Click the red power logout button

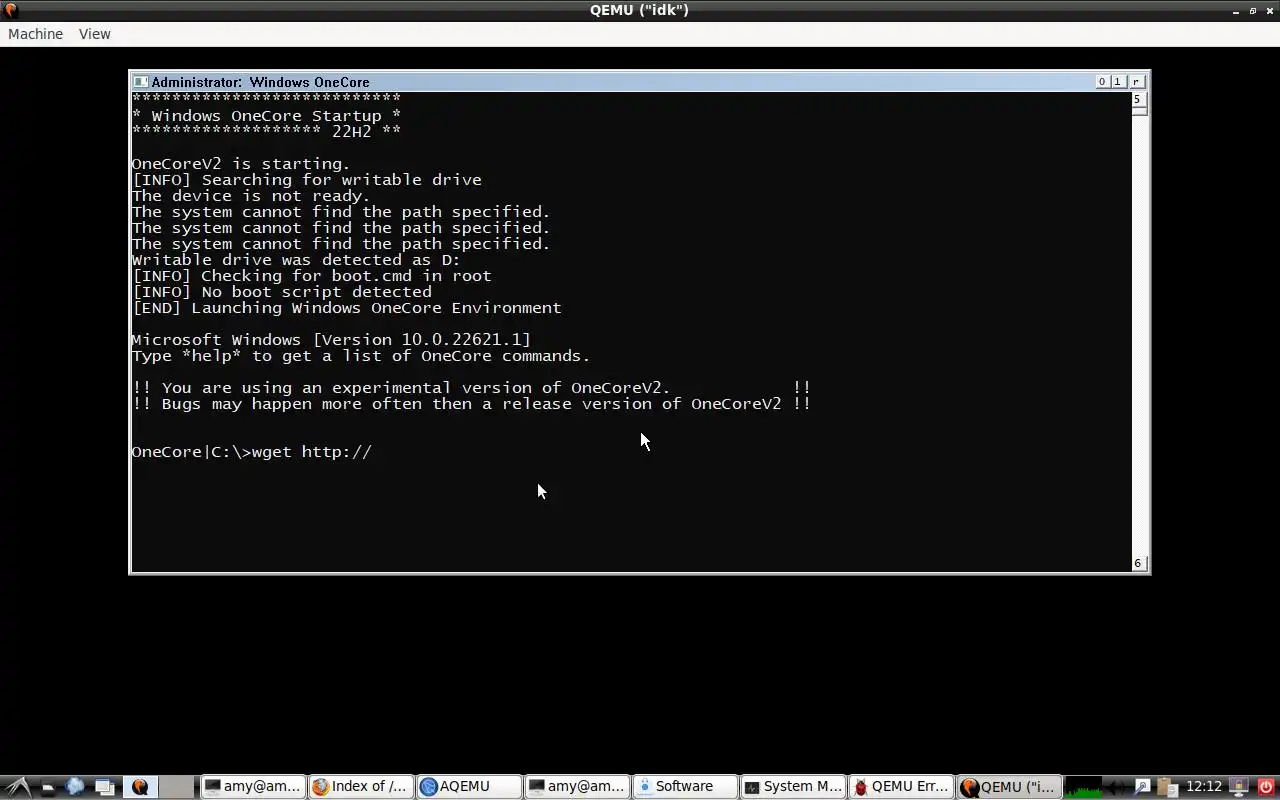coord(1266,787)
